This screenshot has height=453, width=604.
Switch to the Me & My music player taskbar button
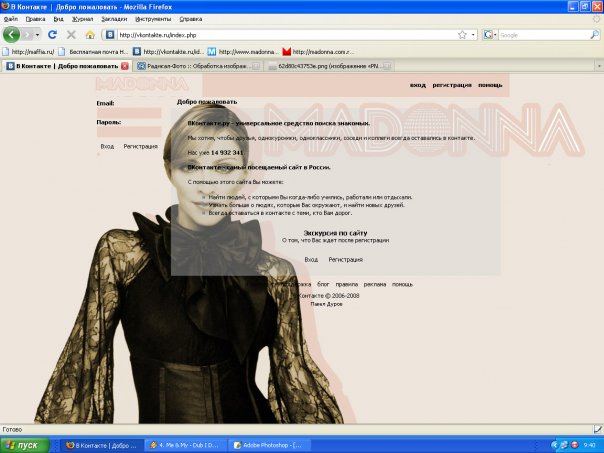tap(186, 445)
